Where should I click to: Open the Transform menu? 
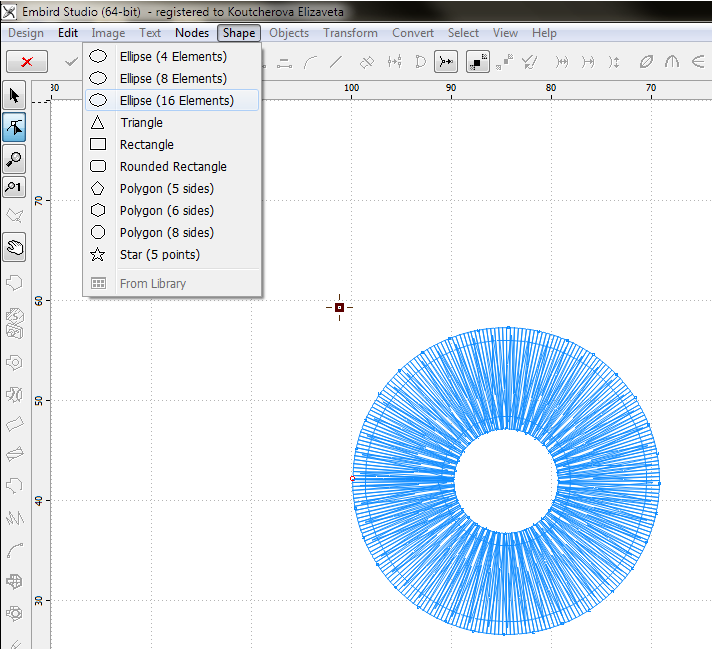pyautogui.click(x=350, y=33)
